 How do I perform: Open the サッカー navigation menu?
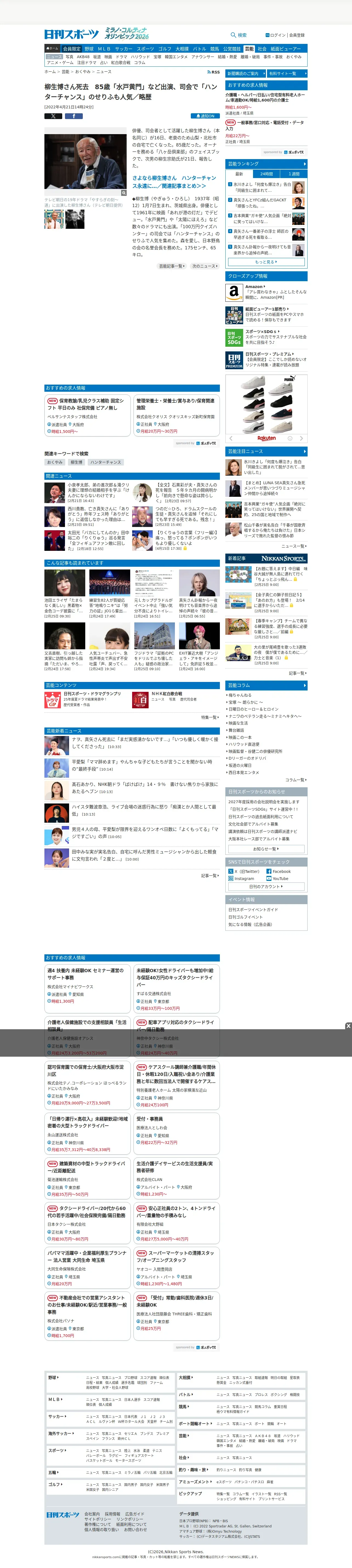(x=123, y=49)
